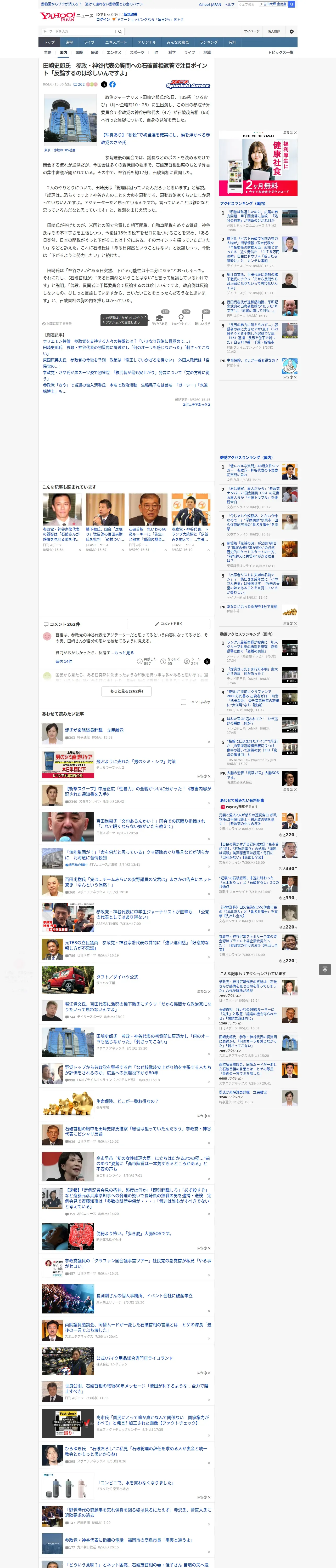The height and width of the screenshot is (1568, 336).
Task: Open 長渕剛さんの個人事務所 article
Action: [144, 1295]
